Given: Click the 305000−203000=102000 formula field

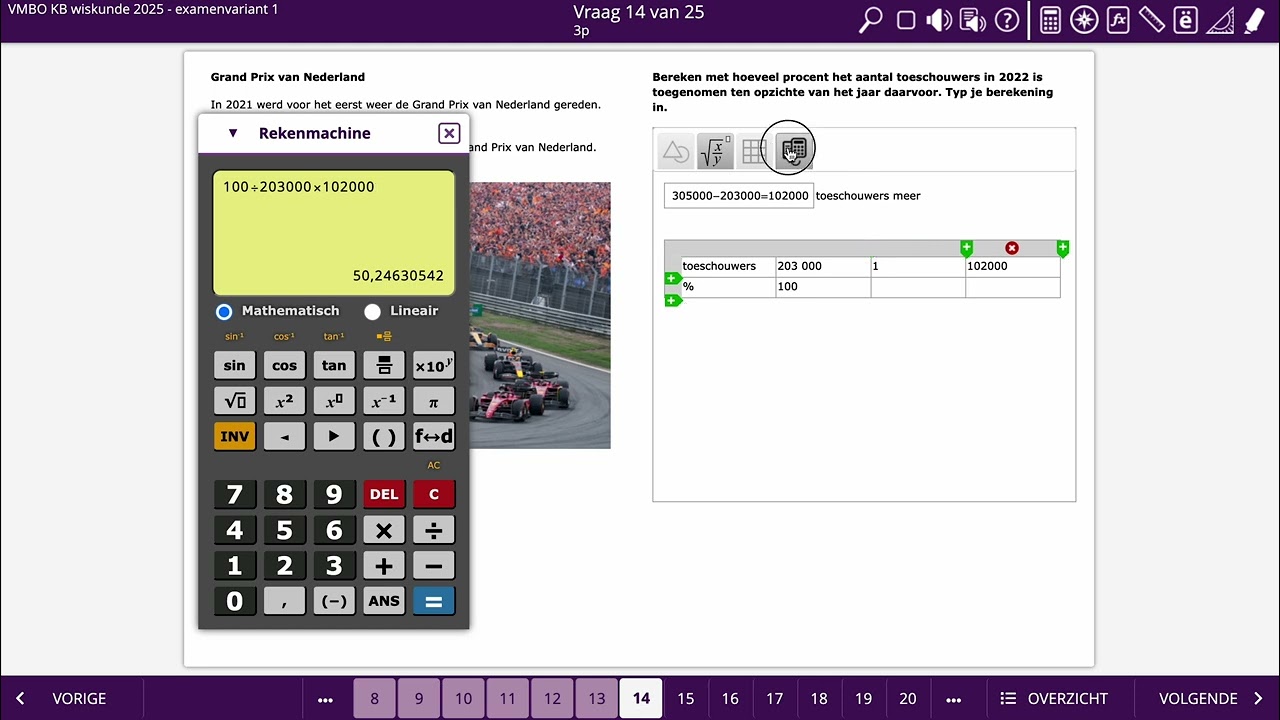Looking at the screenshot, I should pyautogui.click(x=739, y=196).
